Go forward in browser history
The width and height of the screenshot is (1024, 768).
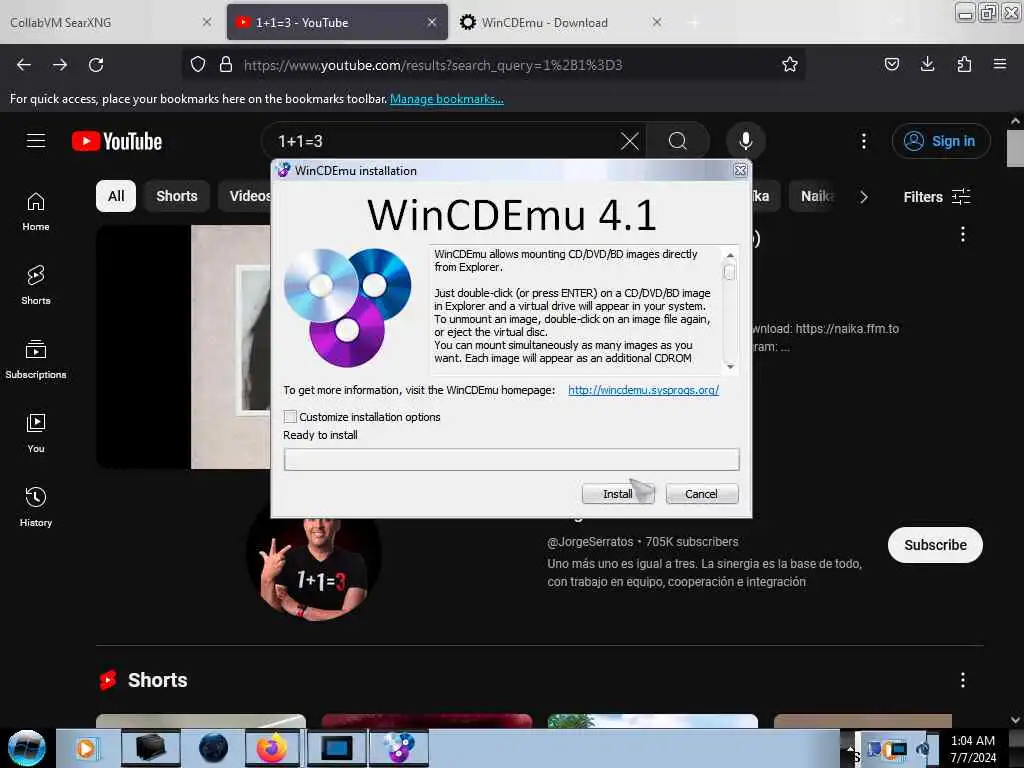[x=60, y=65]
